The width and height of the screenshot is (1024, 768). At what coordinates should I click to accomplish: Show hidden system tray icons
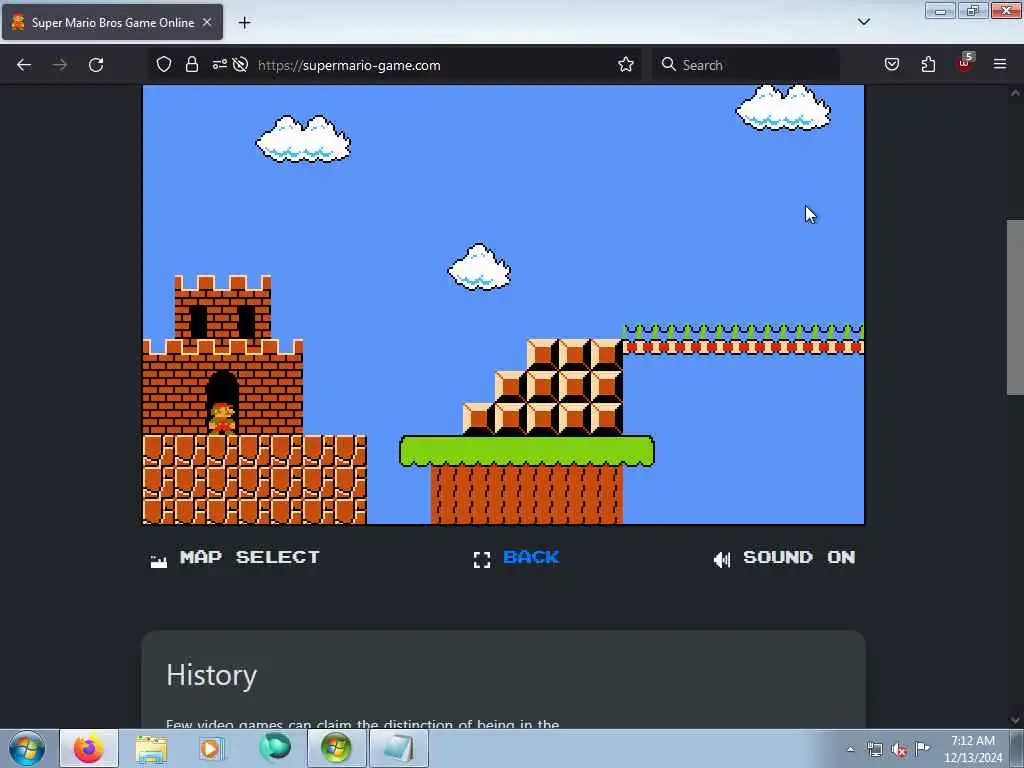(x=850, y=749)
